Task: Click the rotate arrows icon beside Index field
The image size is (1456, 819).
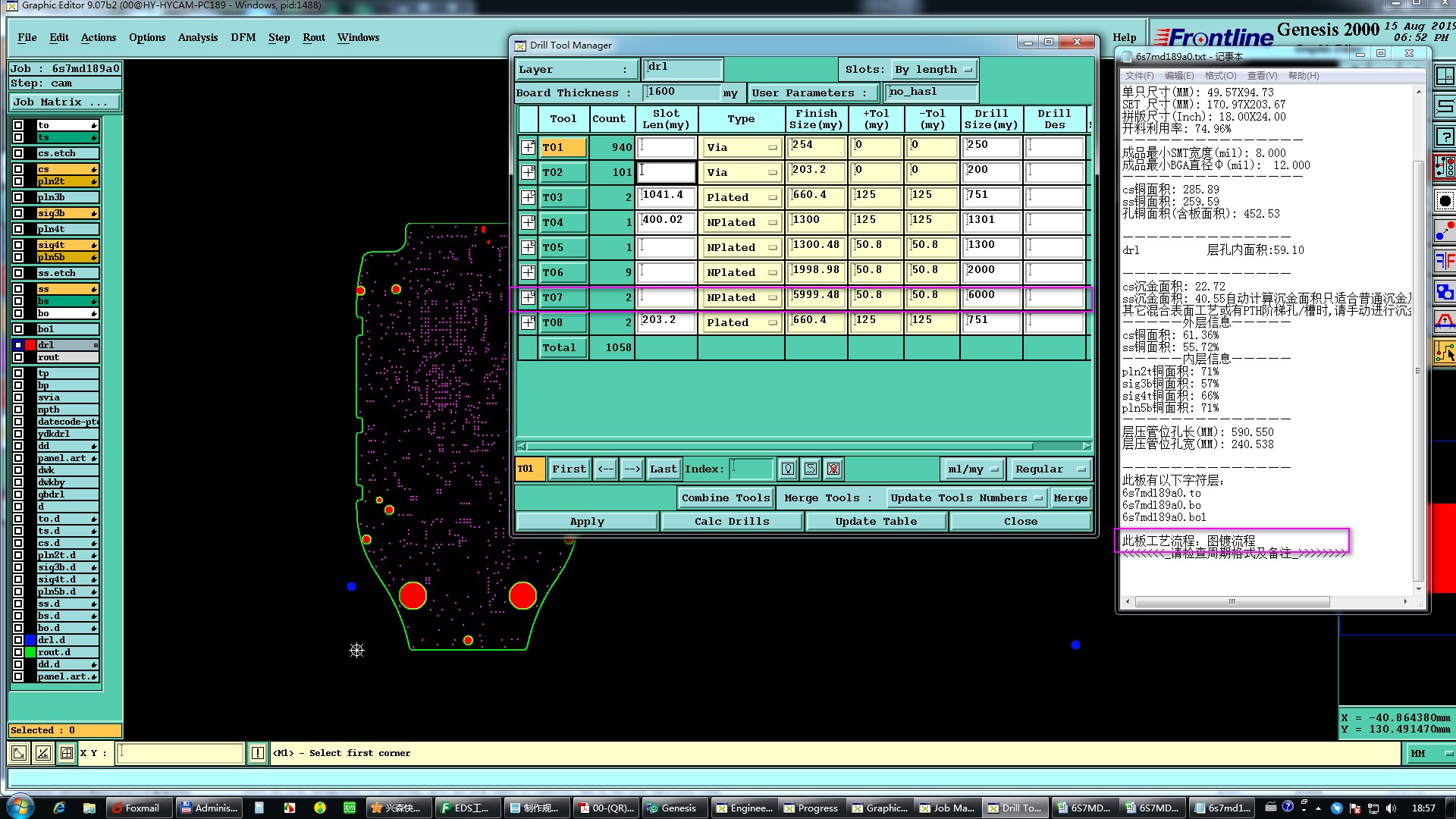Action: coord(811,469)
